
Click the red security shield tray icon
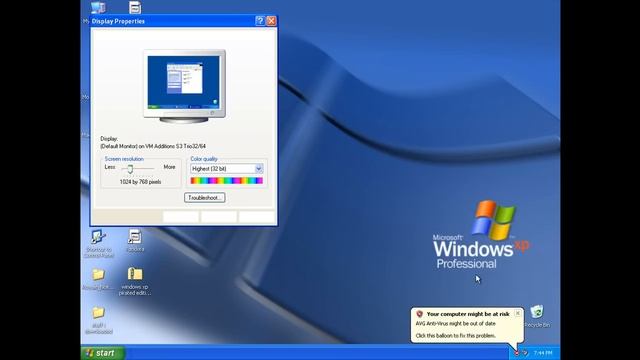click(x=517, y=353)
